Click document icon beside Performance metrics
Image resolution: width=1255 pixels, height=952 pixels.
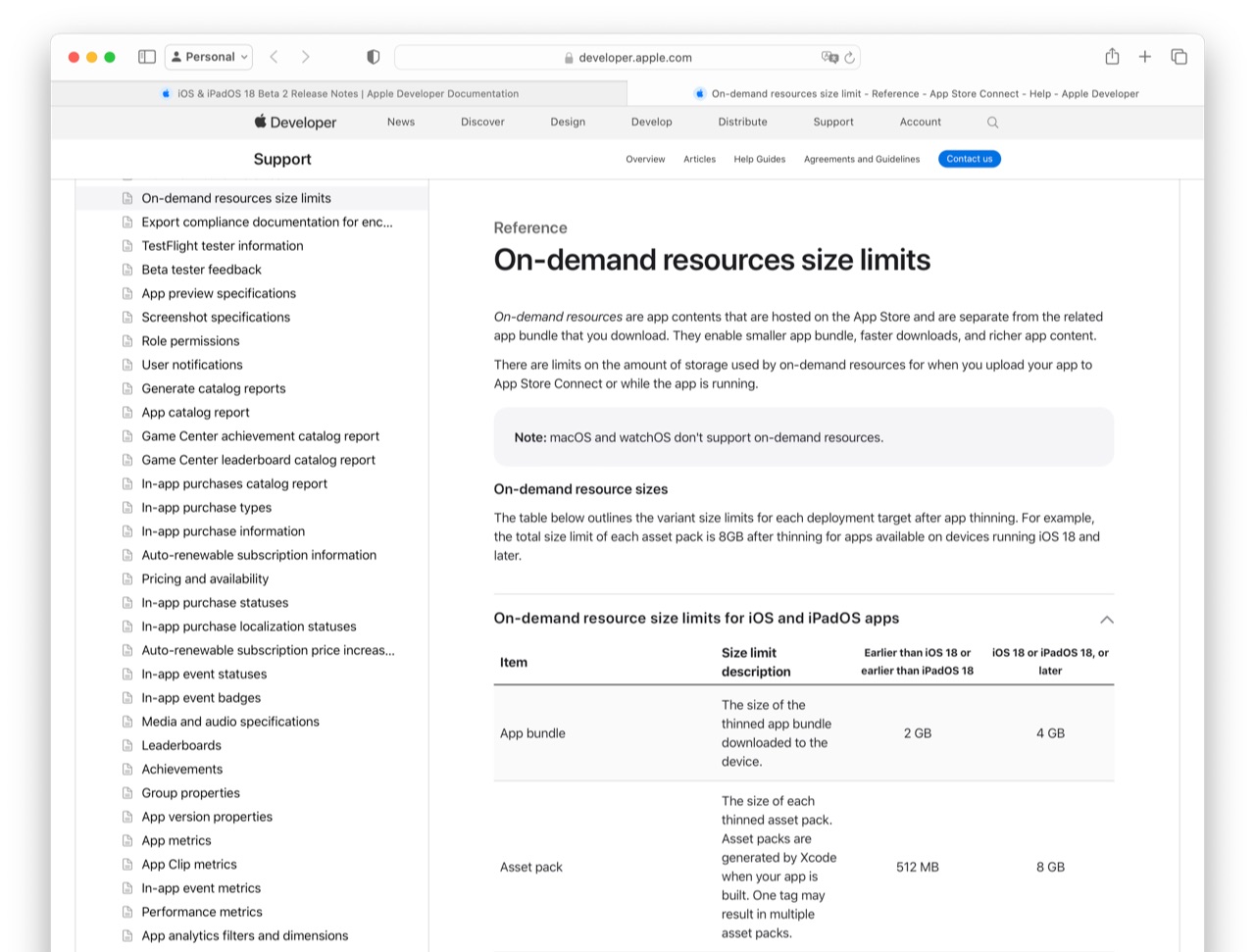pyautogui.click(x=126, y=912)
